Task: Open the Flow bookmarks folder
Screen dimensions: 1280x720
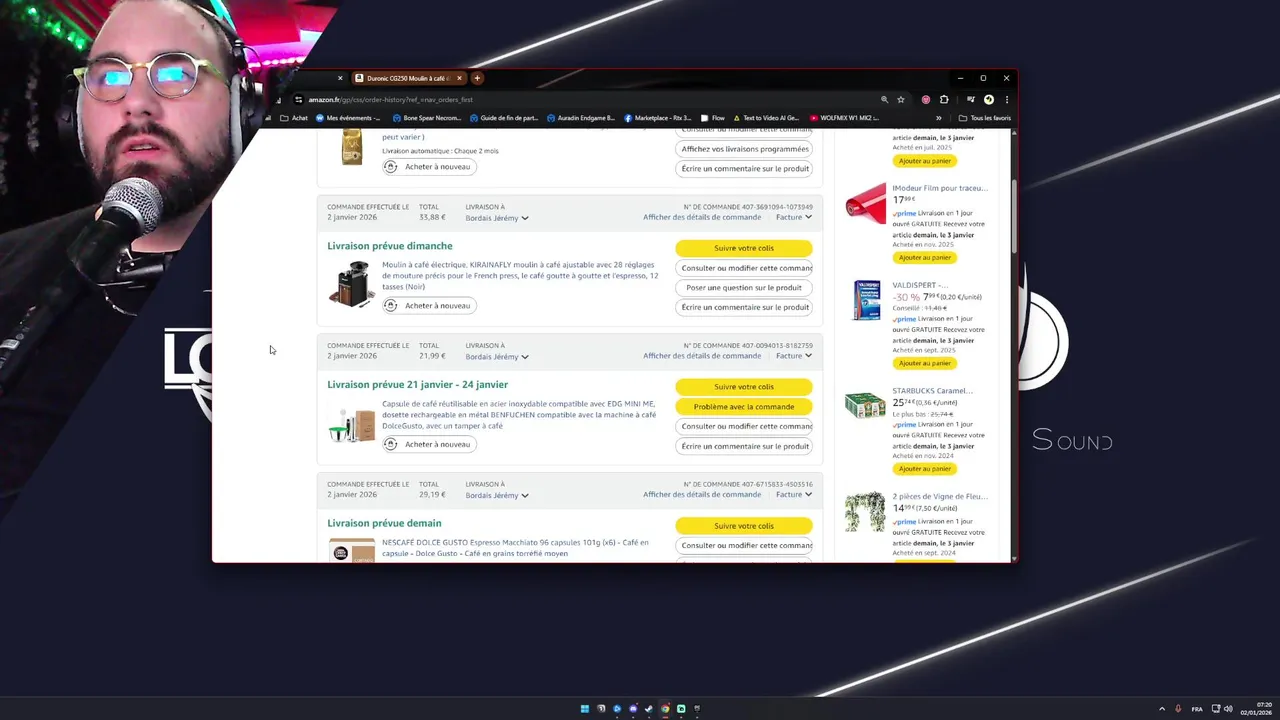Action: click(713, 118)
